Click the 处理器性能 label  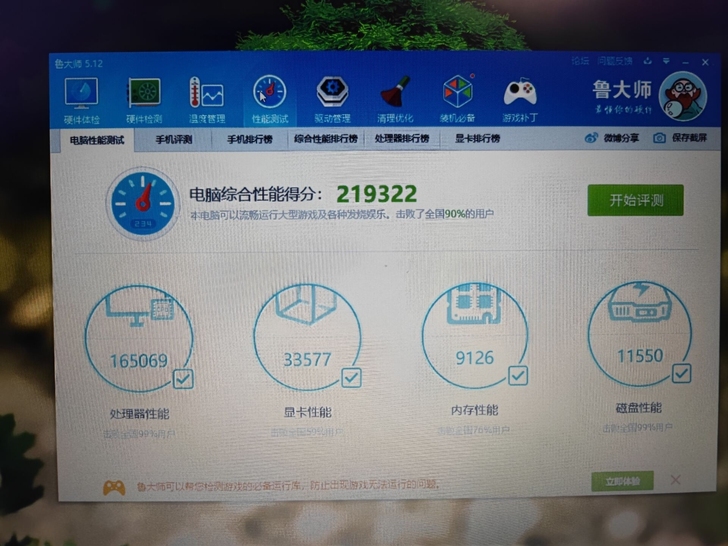pos(139,414)
